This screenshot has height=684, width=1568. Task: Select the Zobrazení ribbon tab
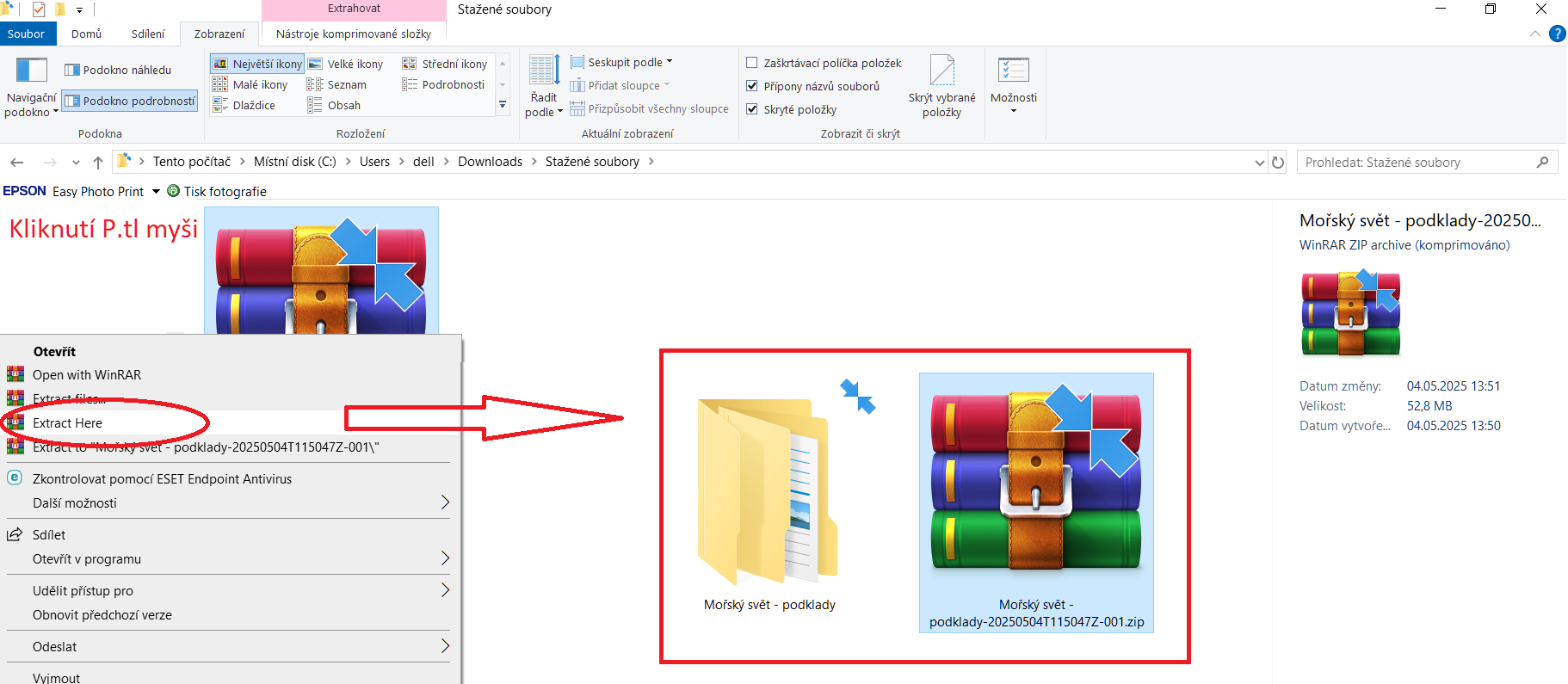[x=219, y=34]
